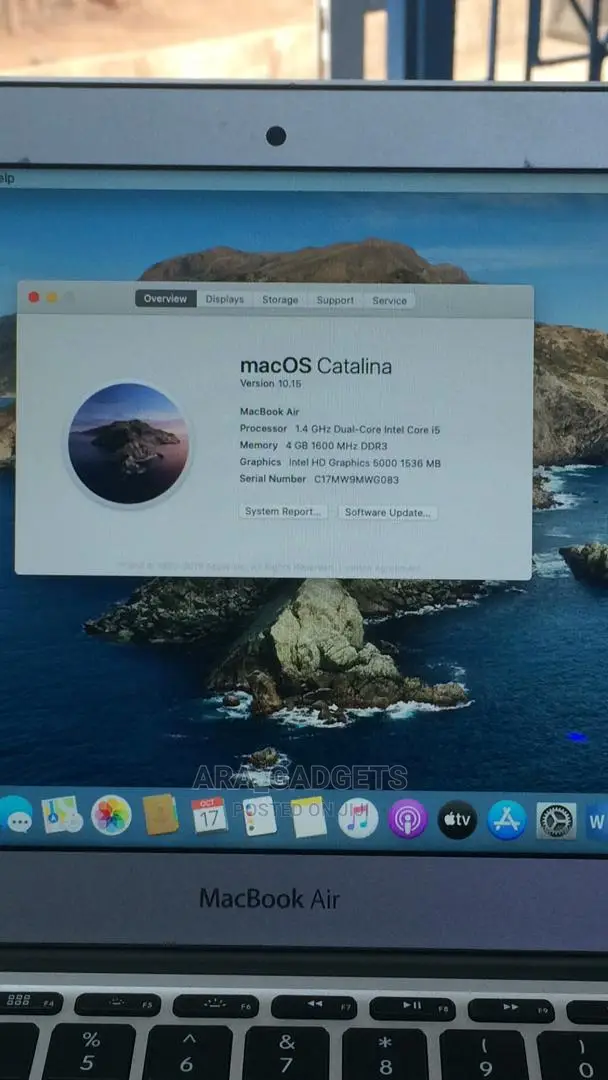Switch to the Storage tab

[280, 300]
